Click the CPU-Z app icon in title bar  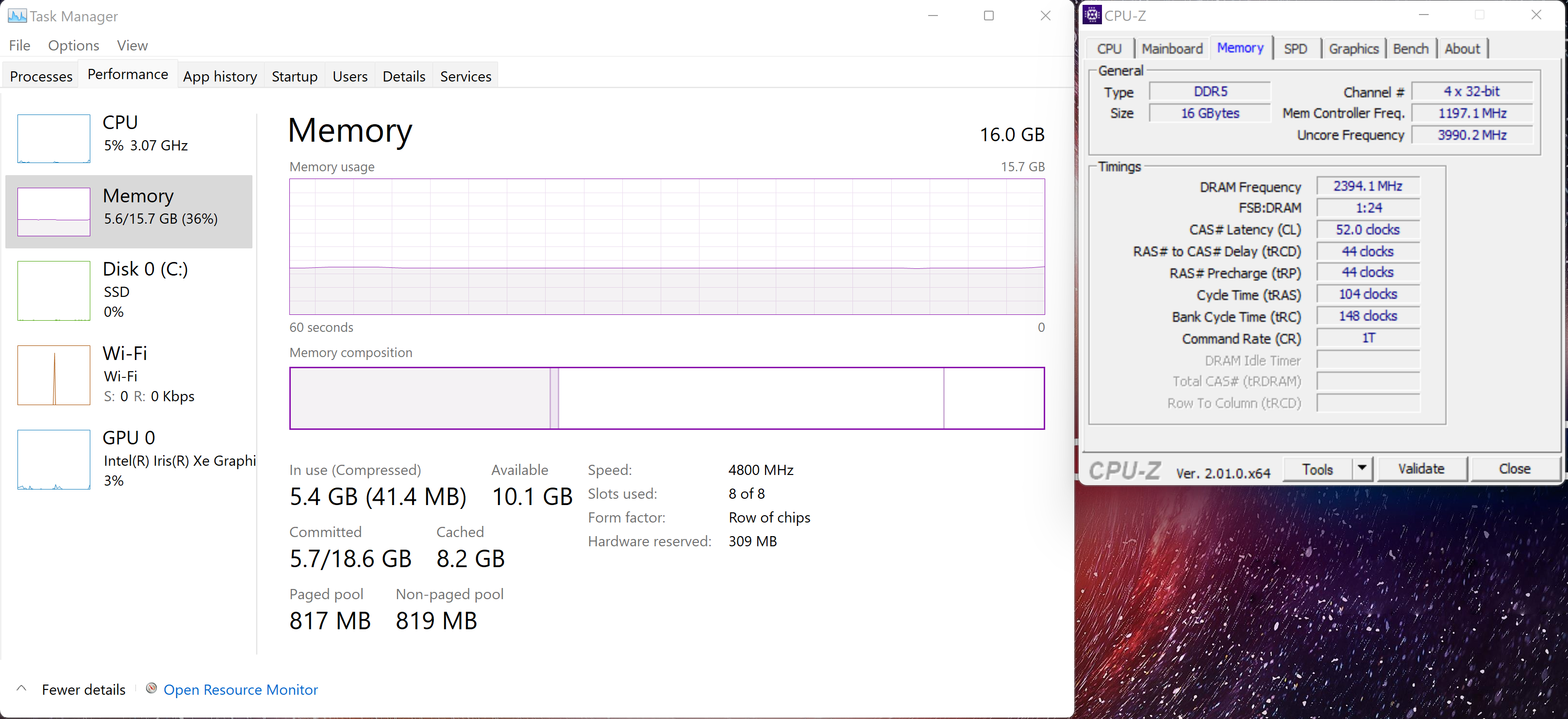click(x=1092, y=15)
